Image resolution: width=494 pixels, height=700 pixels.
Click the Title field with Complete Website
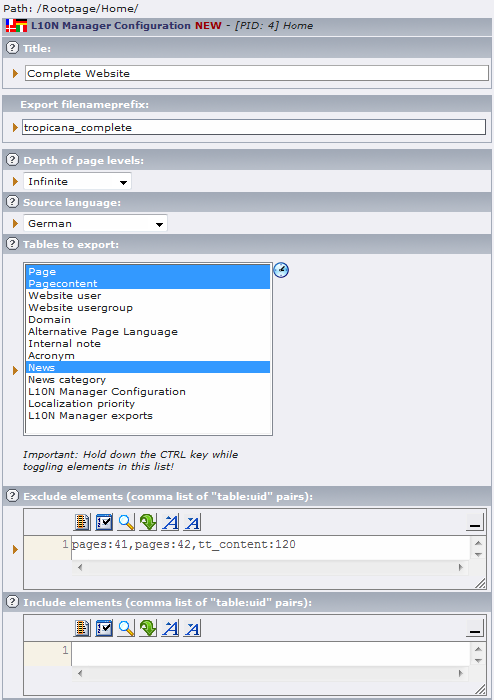257,73
